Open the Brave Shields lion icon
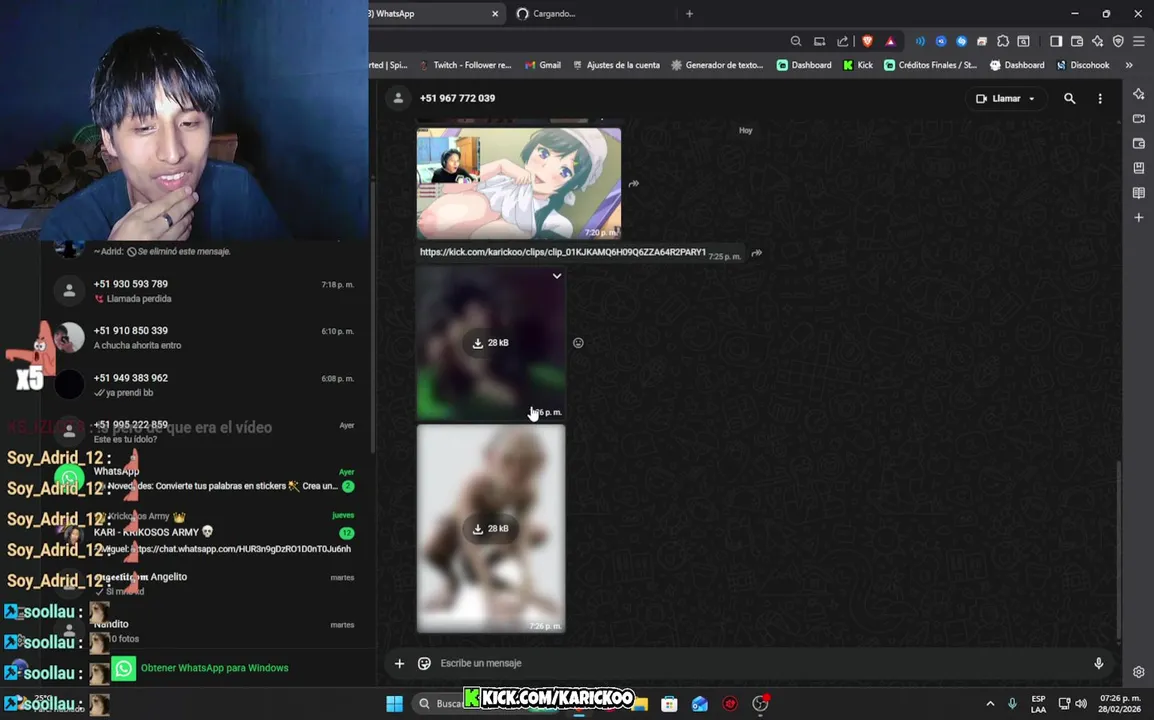 (x=867, y=41)
